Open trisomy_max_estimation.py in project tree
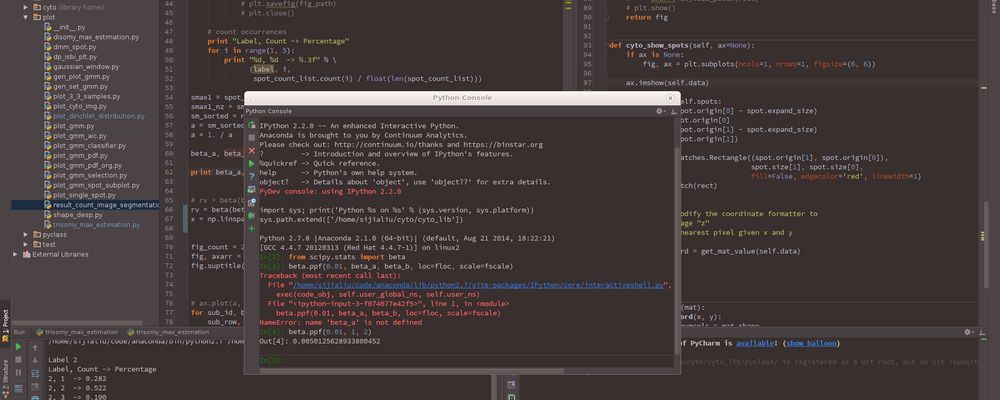1000x400 pixels. point(96,225)
